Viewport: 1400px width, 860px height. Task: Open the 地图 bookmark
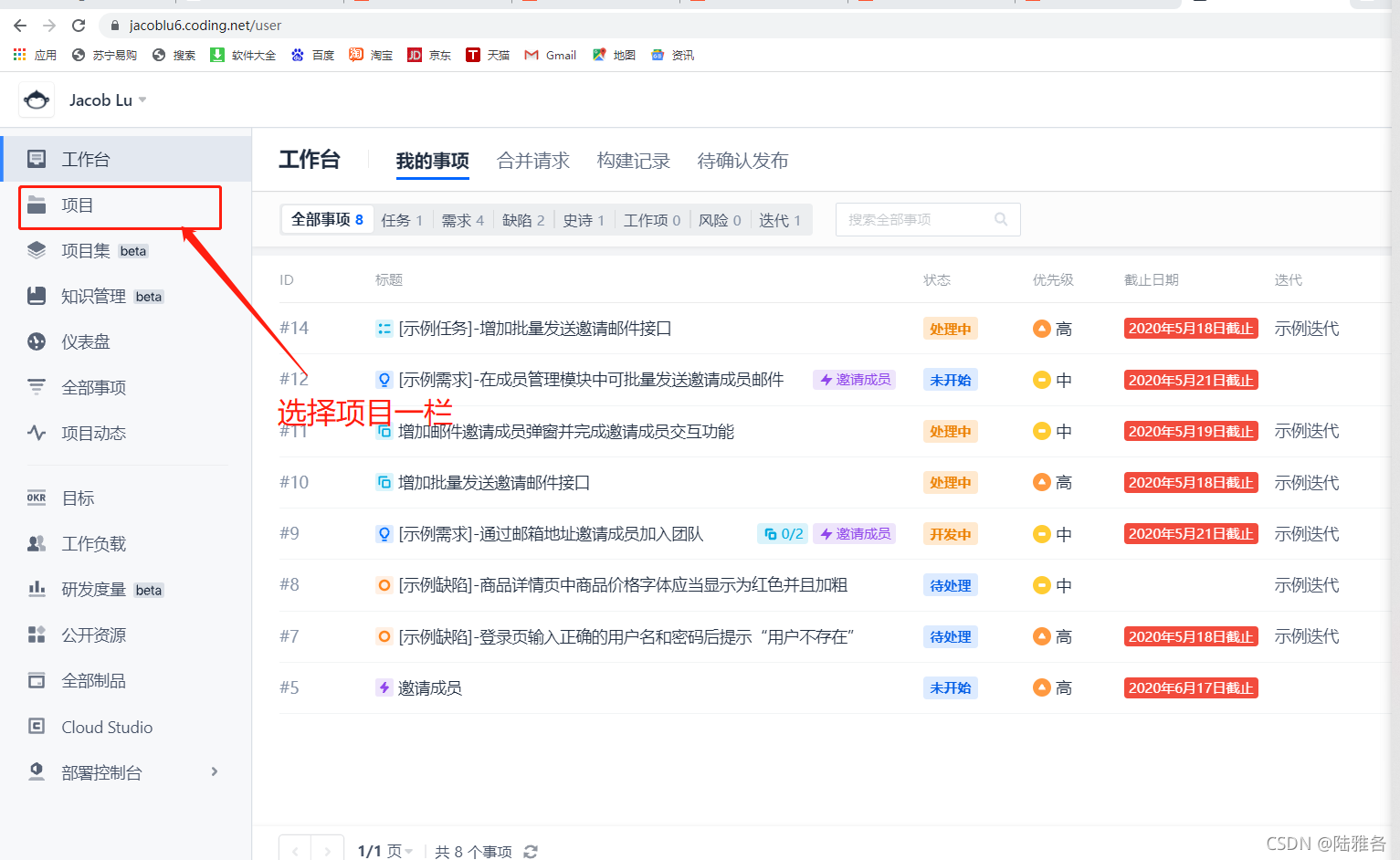[614, 55]
